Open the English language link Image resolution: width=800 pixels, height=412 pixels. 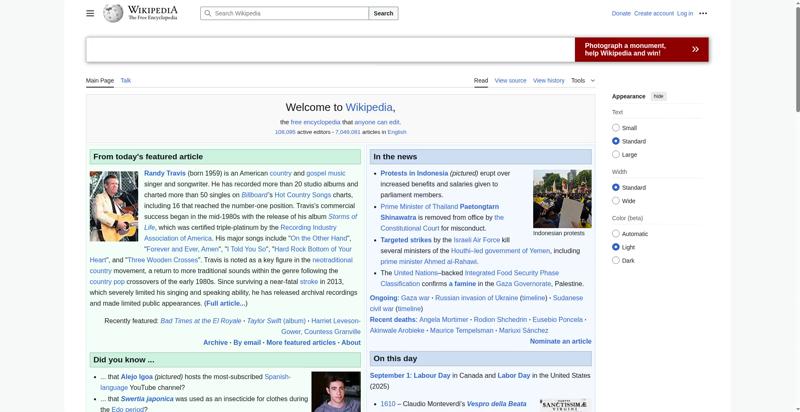pyautogui.click(x=397, y=132)
